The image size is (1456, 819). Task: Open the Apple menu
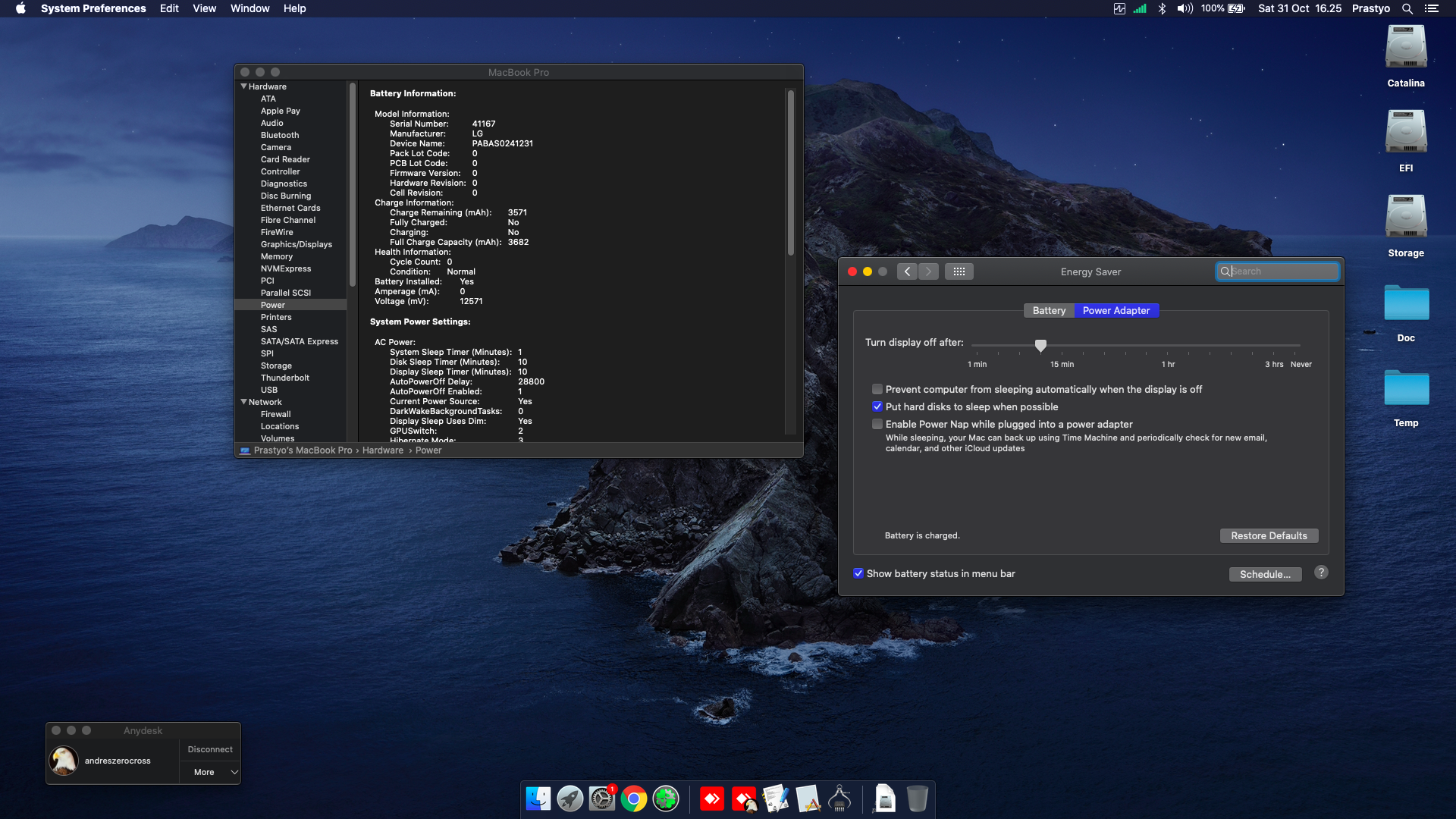click(x=20, y=8)
